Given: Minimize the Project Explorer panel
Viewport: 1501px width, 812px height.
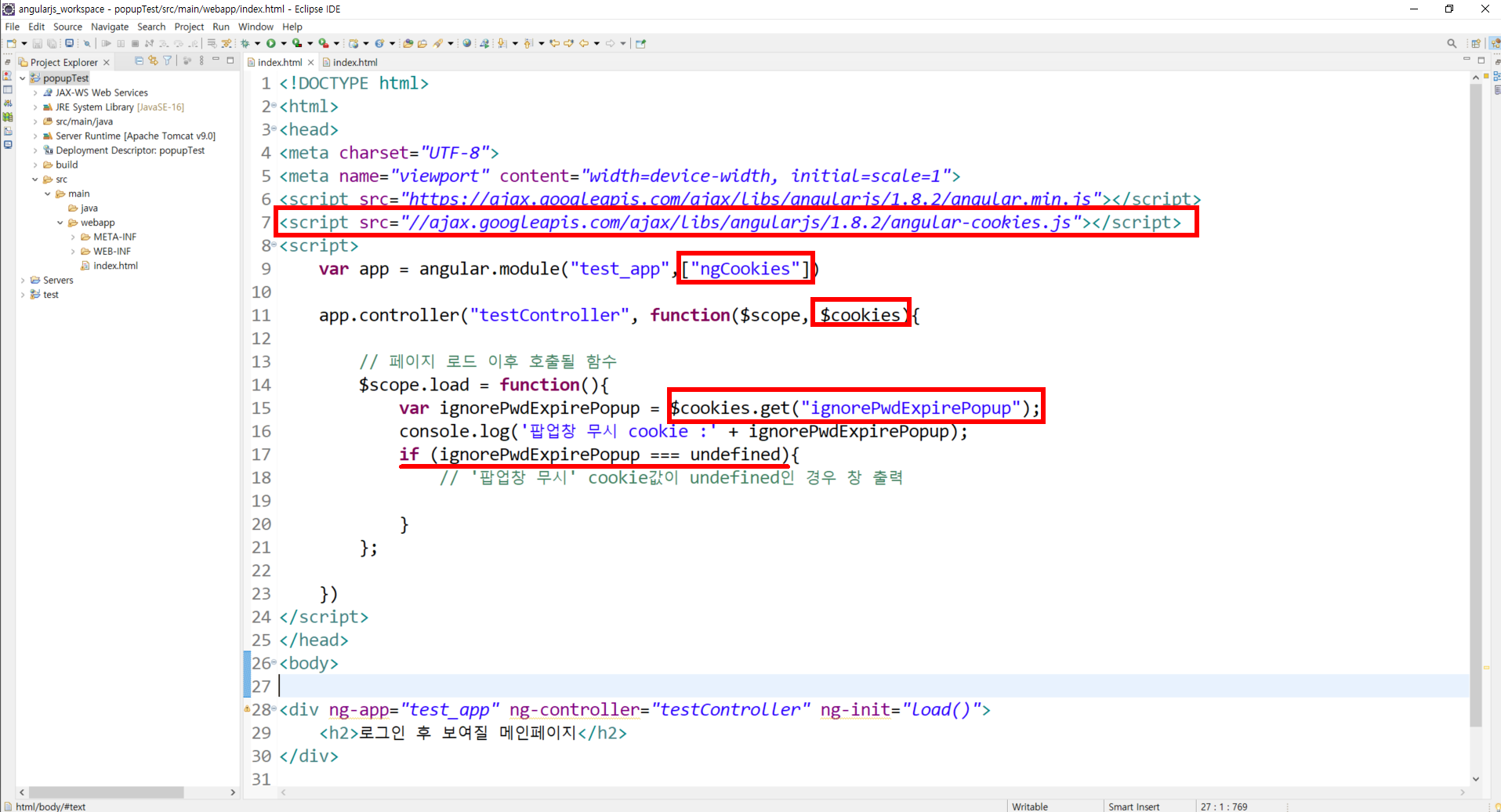Looking at the screenshot, I should tap(216, 60).
